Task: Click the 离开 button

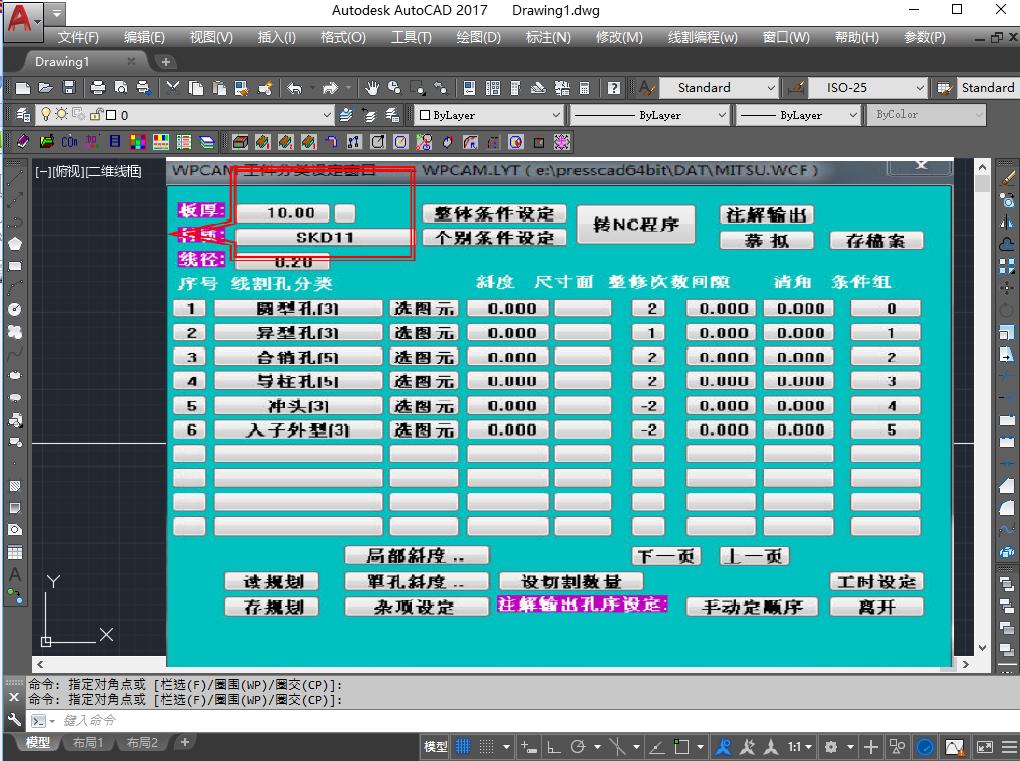Action: 876,607
